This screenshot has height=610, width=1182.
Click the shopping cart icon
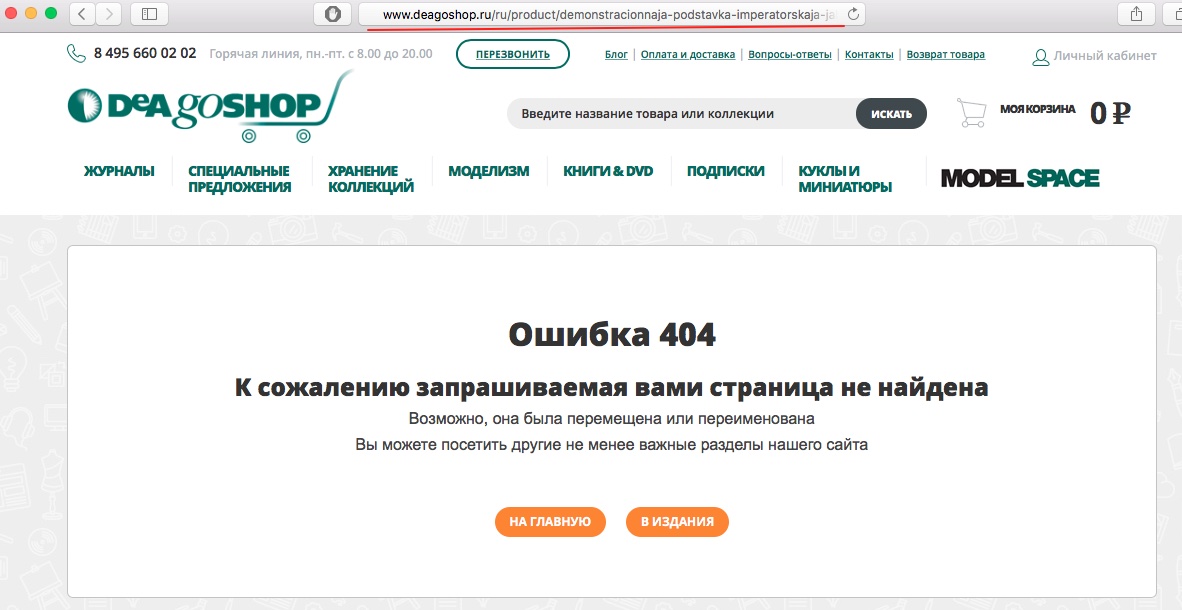pos(971,113)
